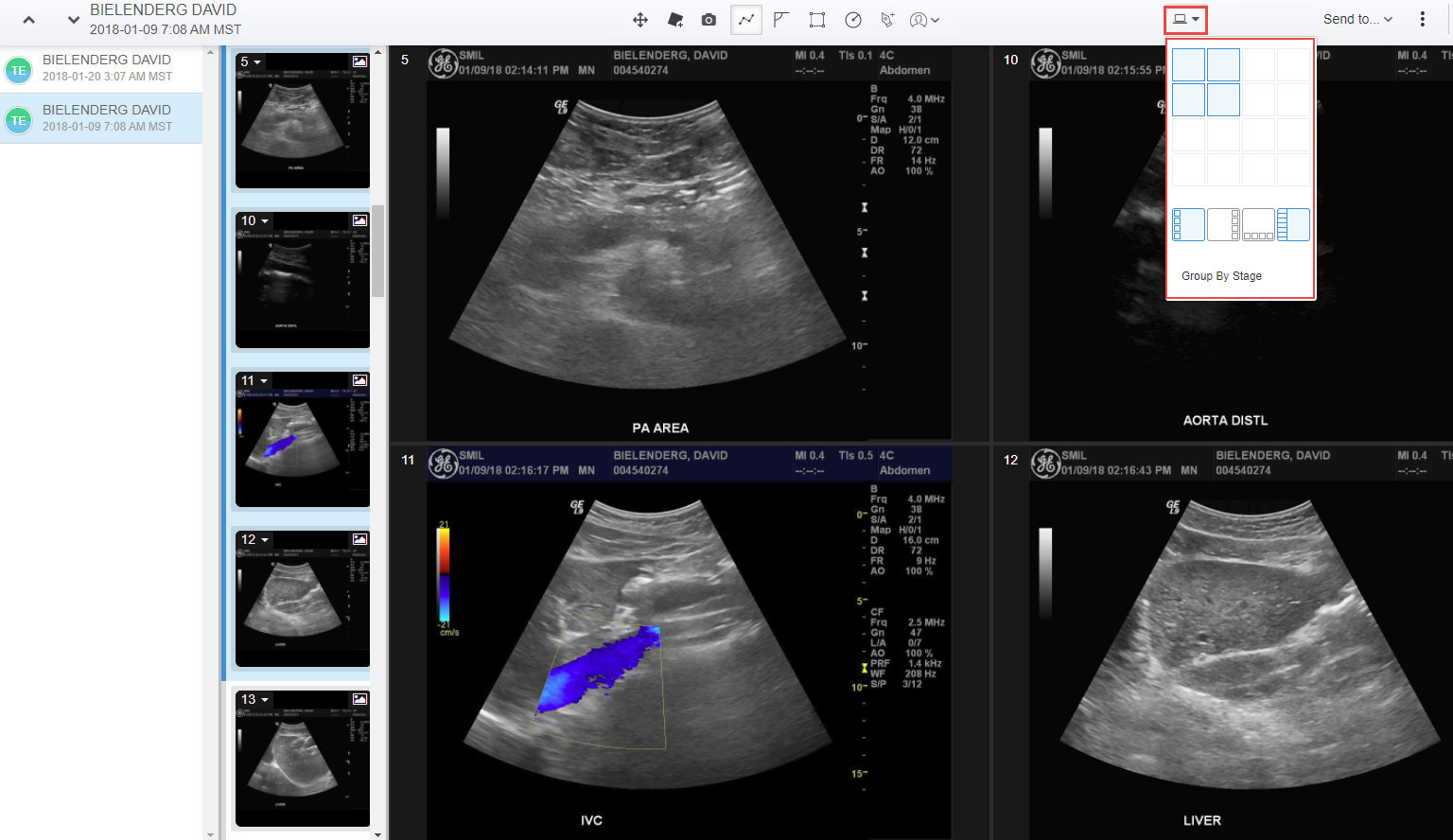1453x840 pixels.
Task: Go to previous study with up chevron
Action: tap(29, 20)
